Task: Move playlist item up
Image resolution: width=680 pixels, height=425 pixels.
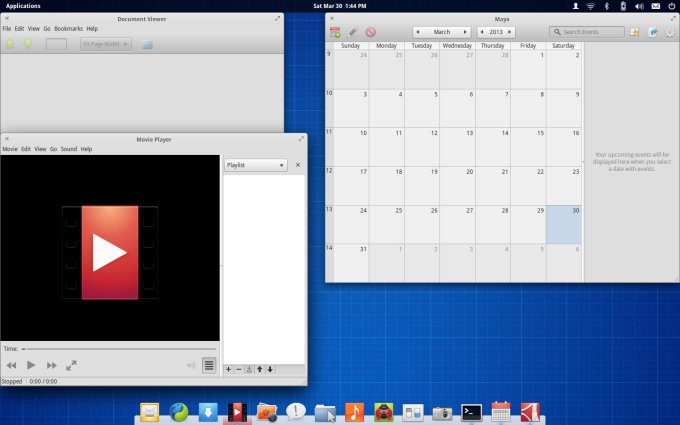Action: pos(260,369)
